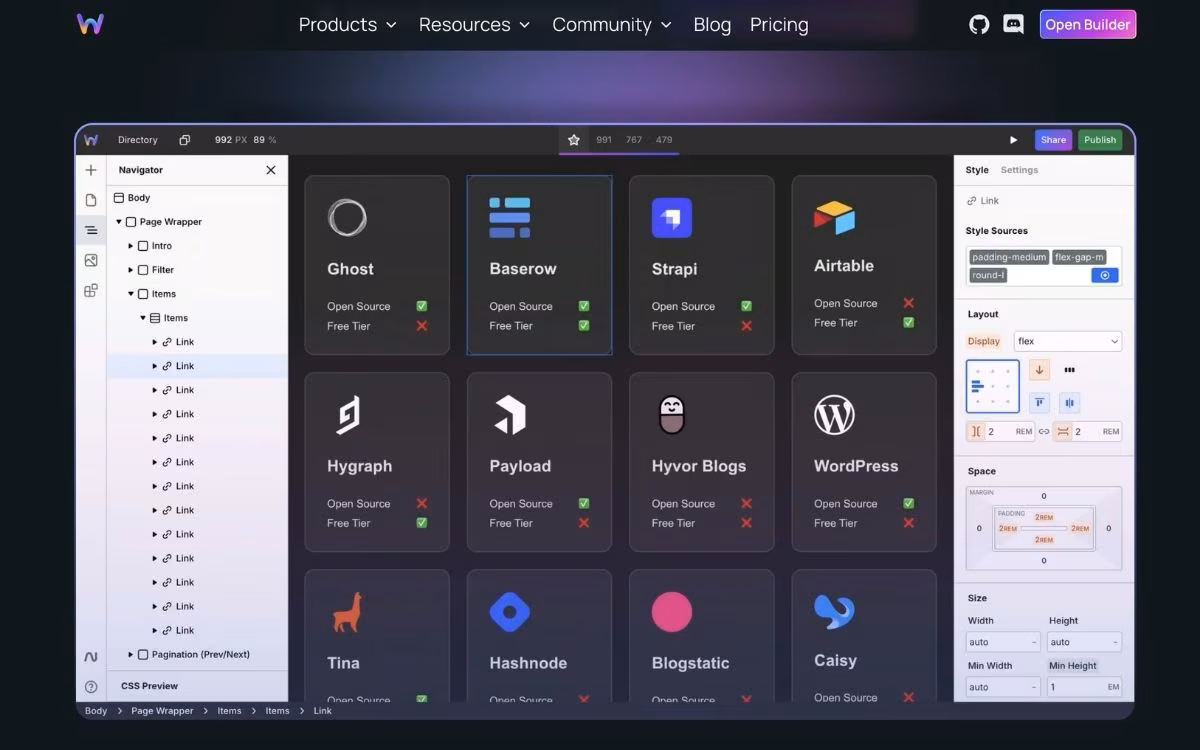Expand the Community menu
The height and width of the screenshot is (750, 1200).
pos(612,25)
